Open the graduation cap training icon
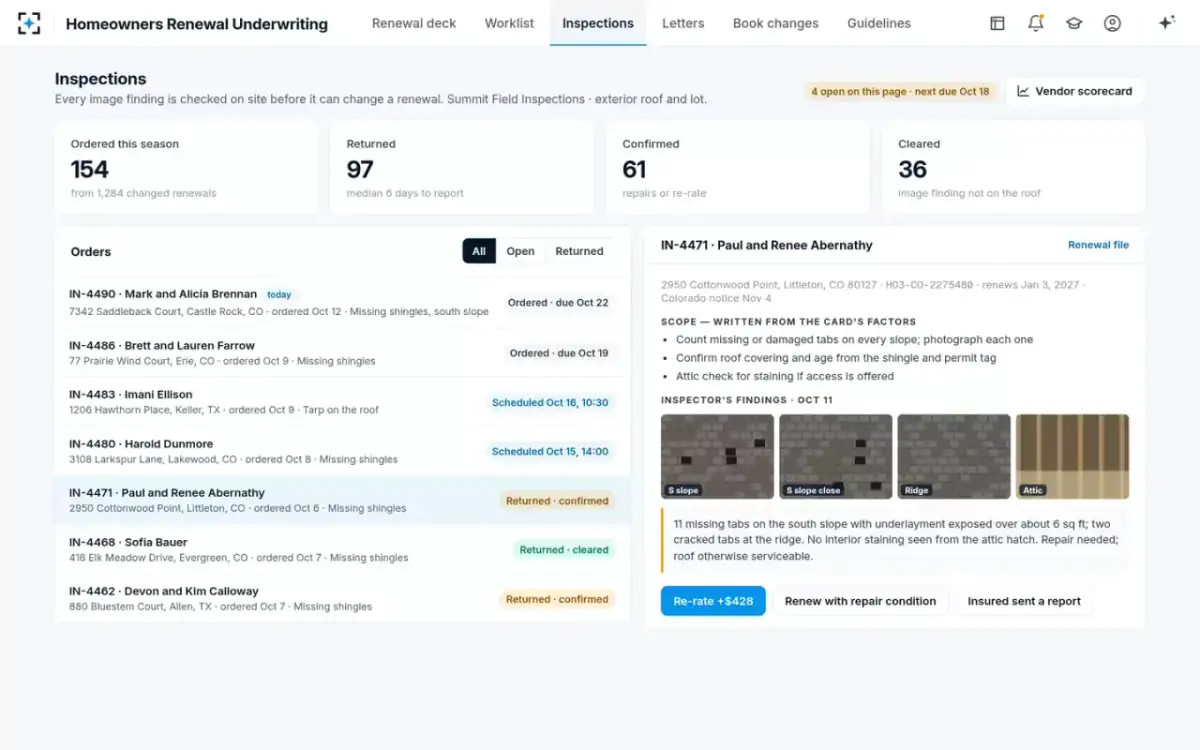 click(x=1074, y=23)
